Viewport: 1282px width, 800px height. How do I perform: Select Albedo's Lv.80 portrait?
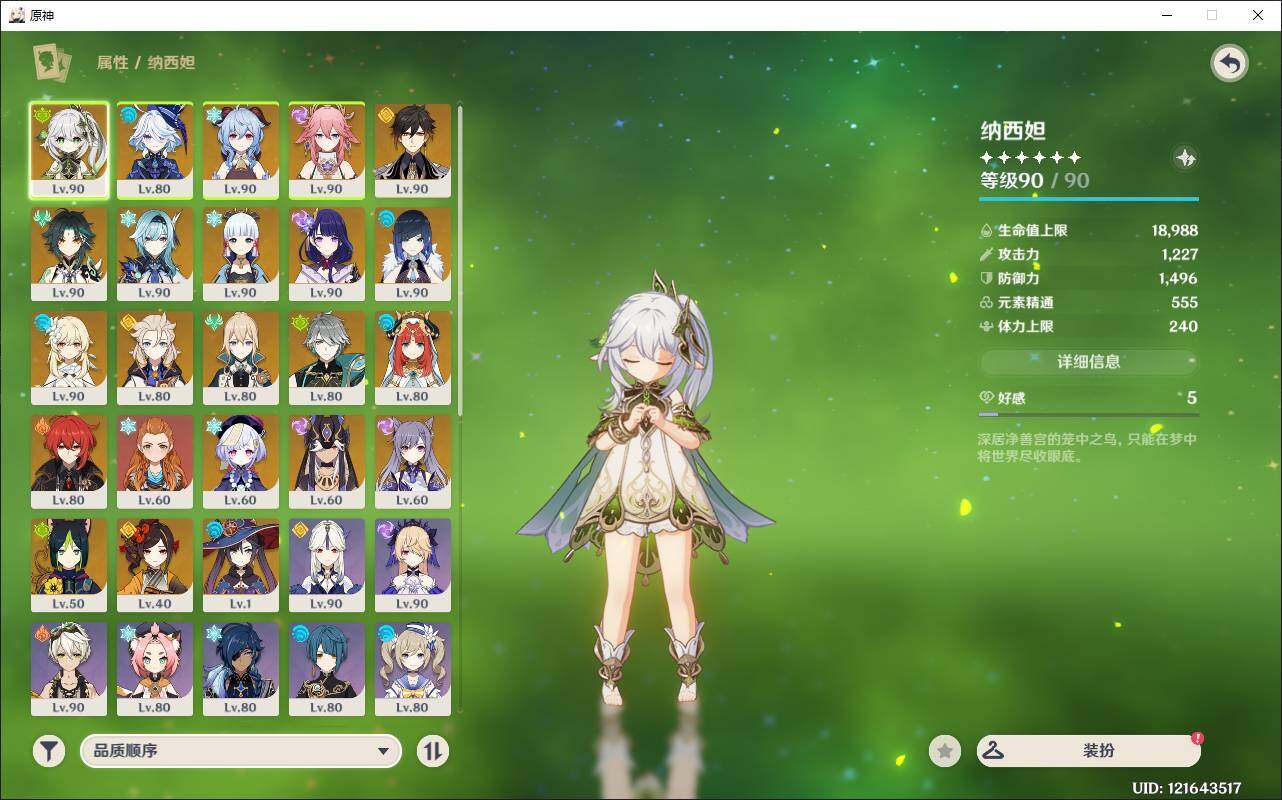click(x=155, y=358)
